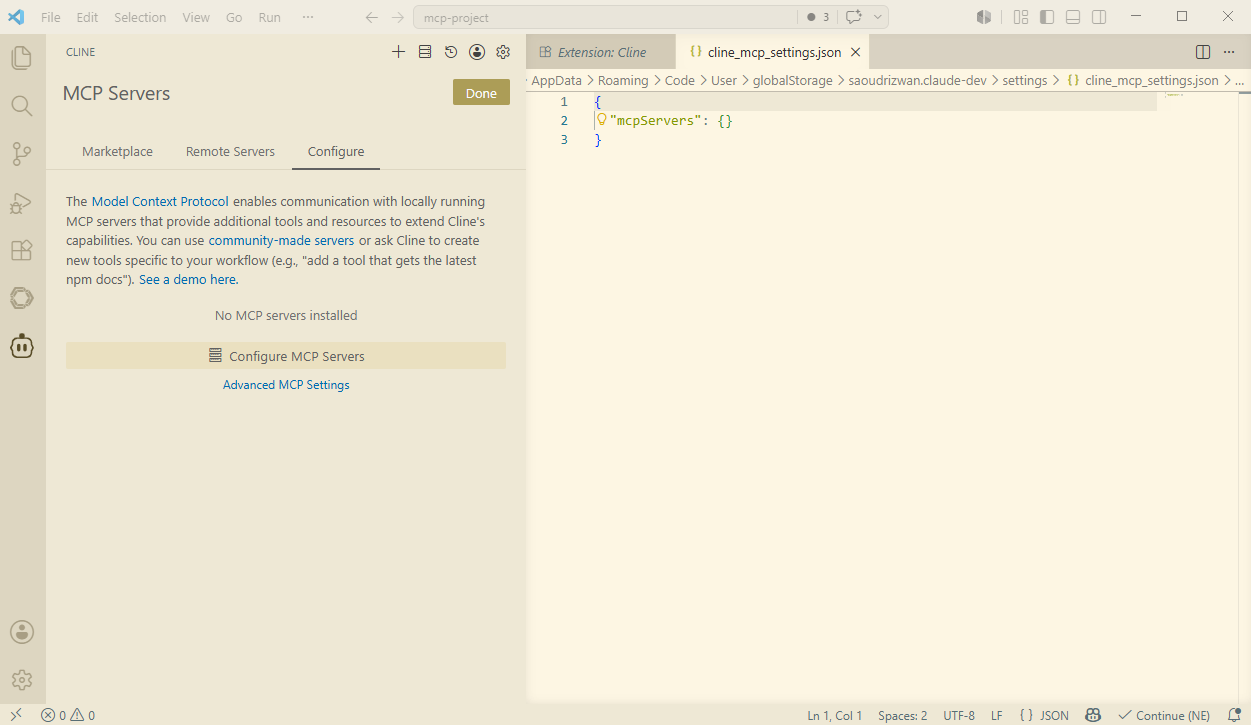Open MCP Servers icon in Cline header
Screen dimensions: 1251x725
click(425, 52)
